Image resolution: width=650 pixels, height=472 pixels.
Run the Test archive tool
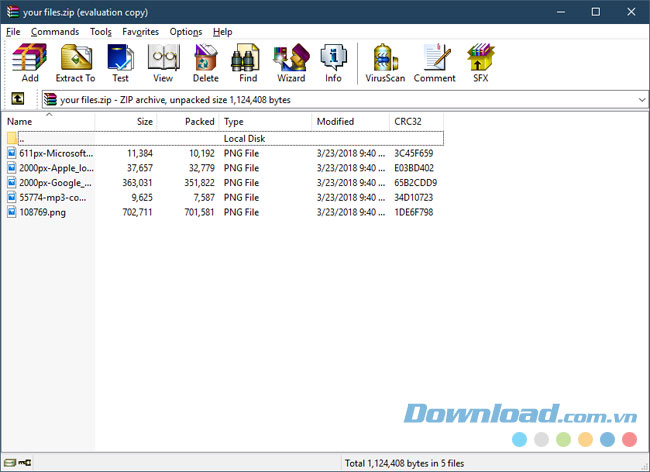120,62
